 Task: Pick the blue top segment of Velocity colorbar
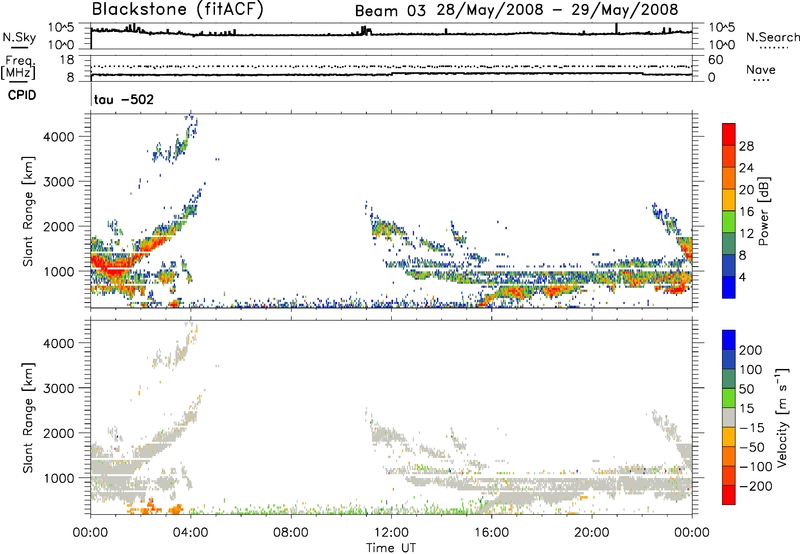tap(729, 340)
